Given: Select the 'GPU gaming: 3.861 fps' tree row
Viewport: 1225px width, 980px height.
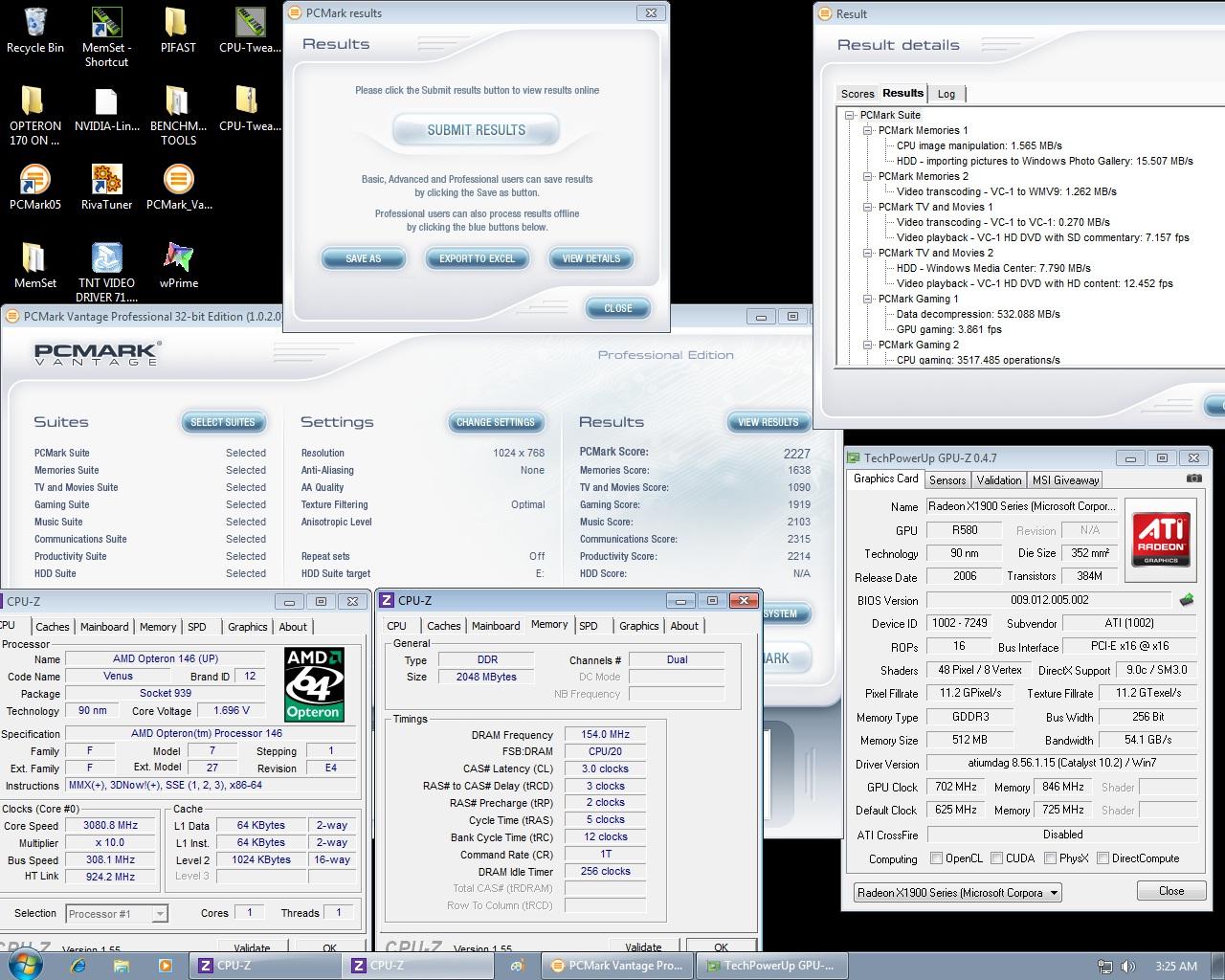Looking at the screenshot, I should 948,329.
